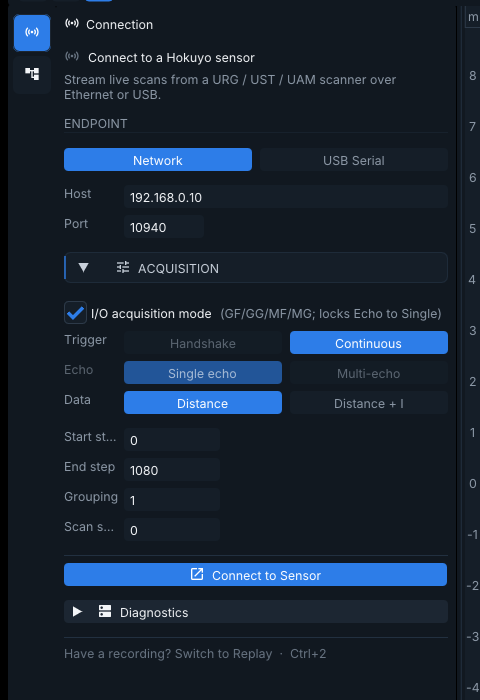480x700 pixels.
Task: Open the Connection sidebar panel icon
Action: (x=32, y=33)
